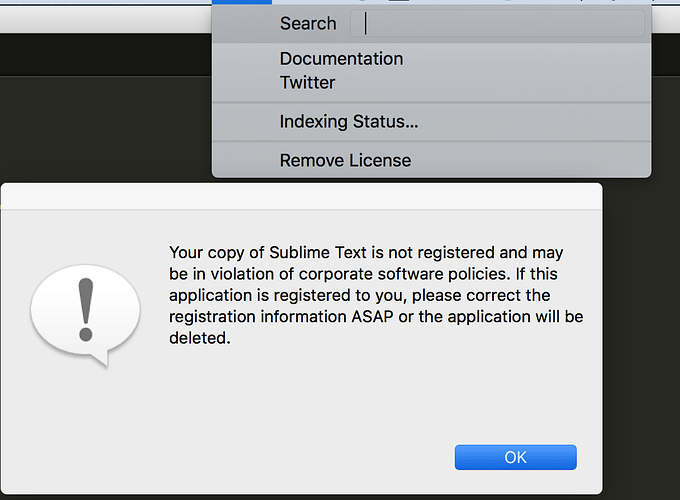Click the highlighted blue Help menu title

[242, 2]
